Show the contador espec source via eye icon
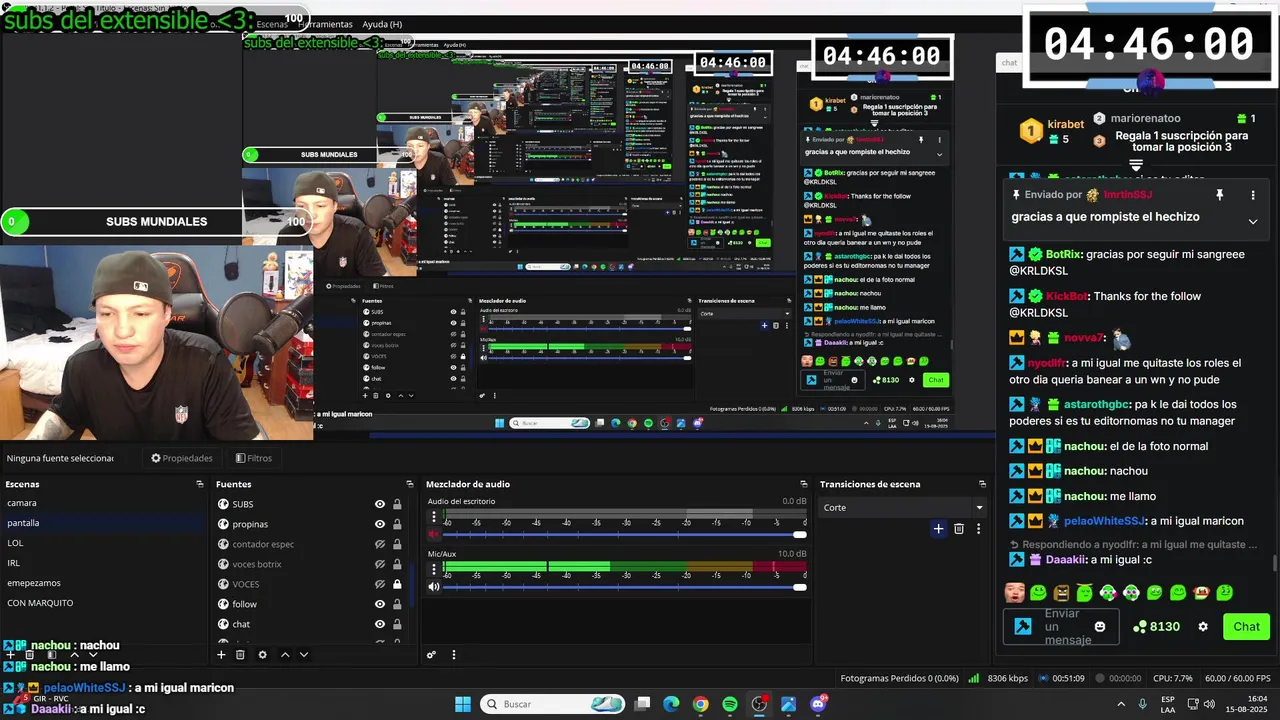The height and width of the screenshot is (720, 1280). pos(380,544)
